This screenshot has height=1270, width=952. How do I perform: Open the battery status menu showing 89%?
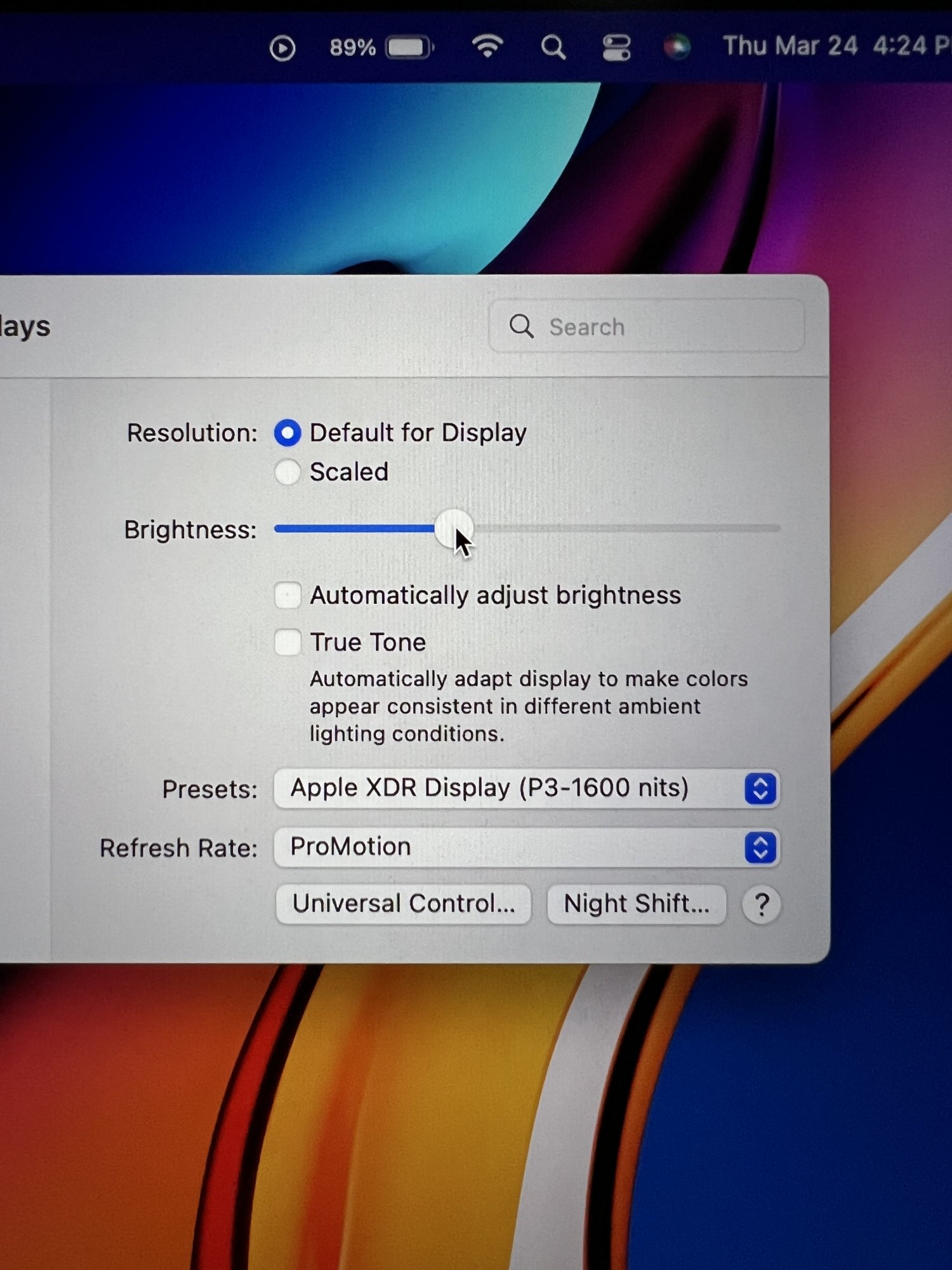click(381, 48)
